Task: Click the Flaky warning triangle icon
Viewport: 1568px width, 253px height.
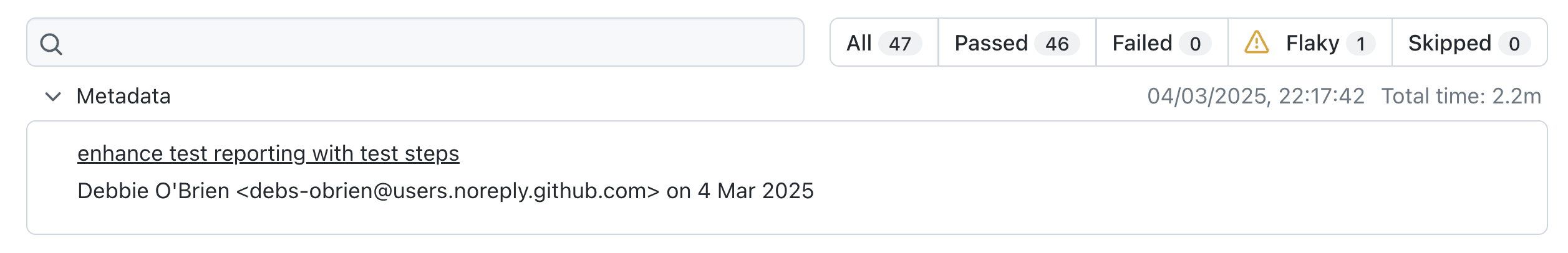Action: (x=1256, y=42)
